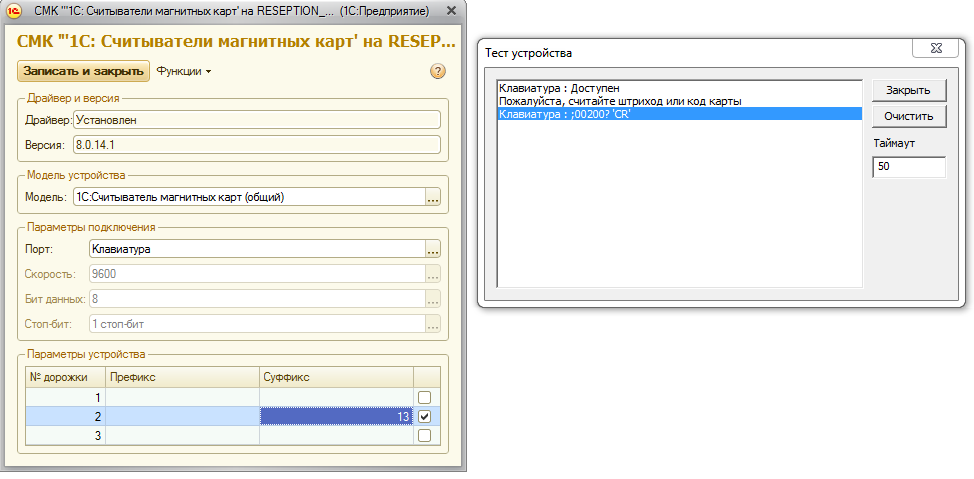Image resolution: width=974 pixels, height=479 pixels.
Task: Close the СМК settings window
Action: tap(452, 11)
